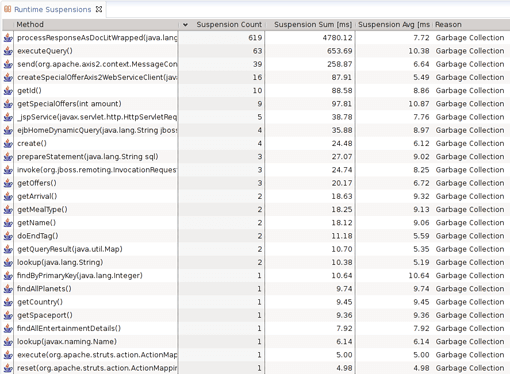The height and width of the screenshot is (374, 510).
Task: Toggle sort arrow in Method column header
Action: pos(185,25)
